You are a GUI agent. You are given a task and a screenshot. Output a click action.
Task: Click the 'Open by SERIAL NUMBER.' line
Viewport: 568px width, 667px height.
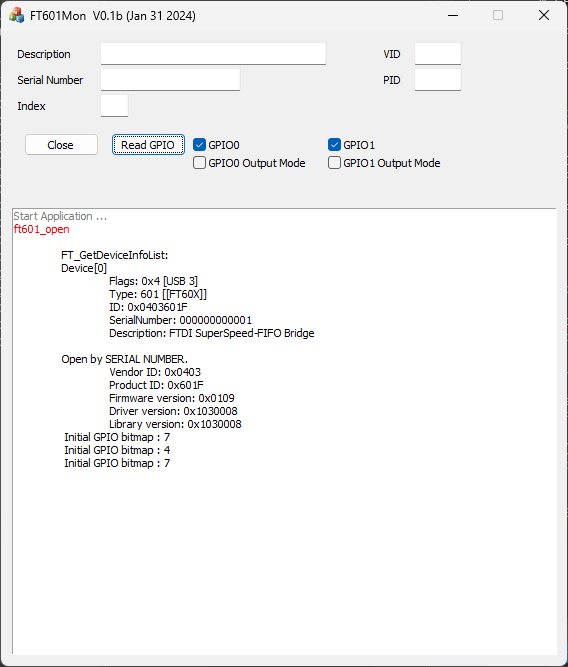pos(124,359)
